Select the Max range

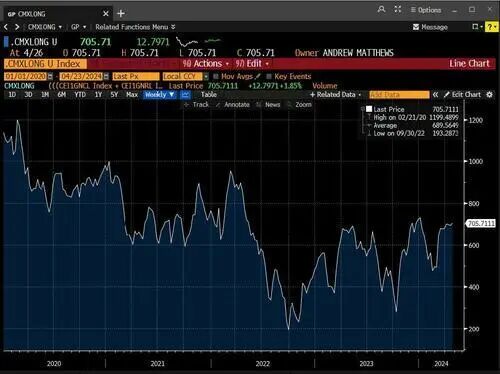(132, 95)
